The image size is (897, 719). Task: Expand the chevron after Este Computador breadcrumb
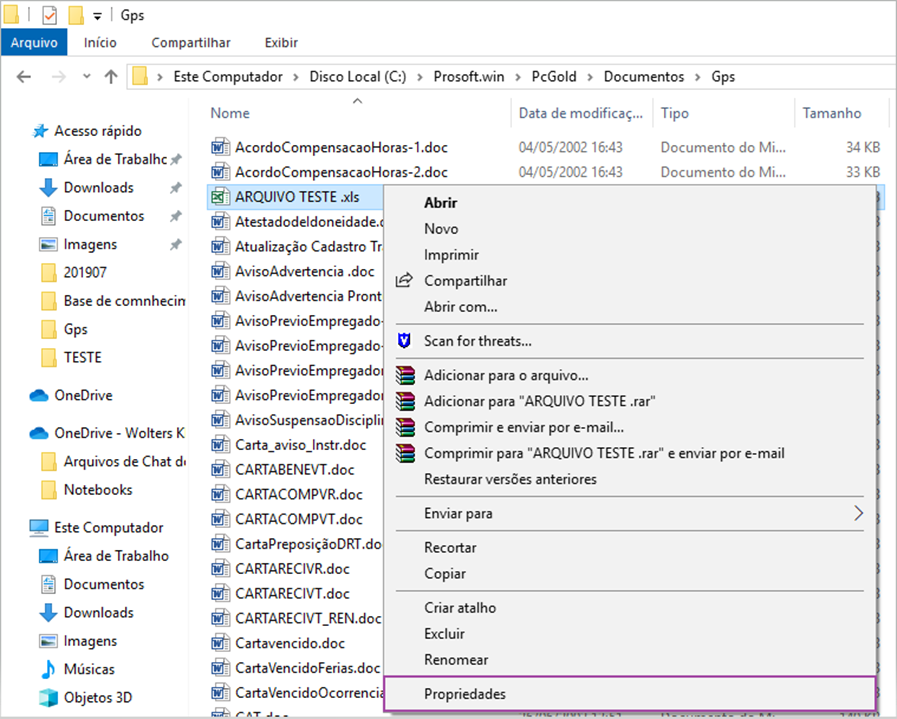[x=296, y=77]
